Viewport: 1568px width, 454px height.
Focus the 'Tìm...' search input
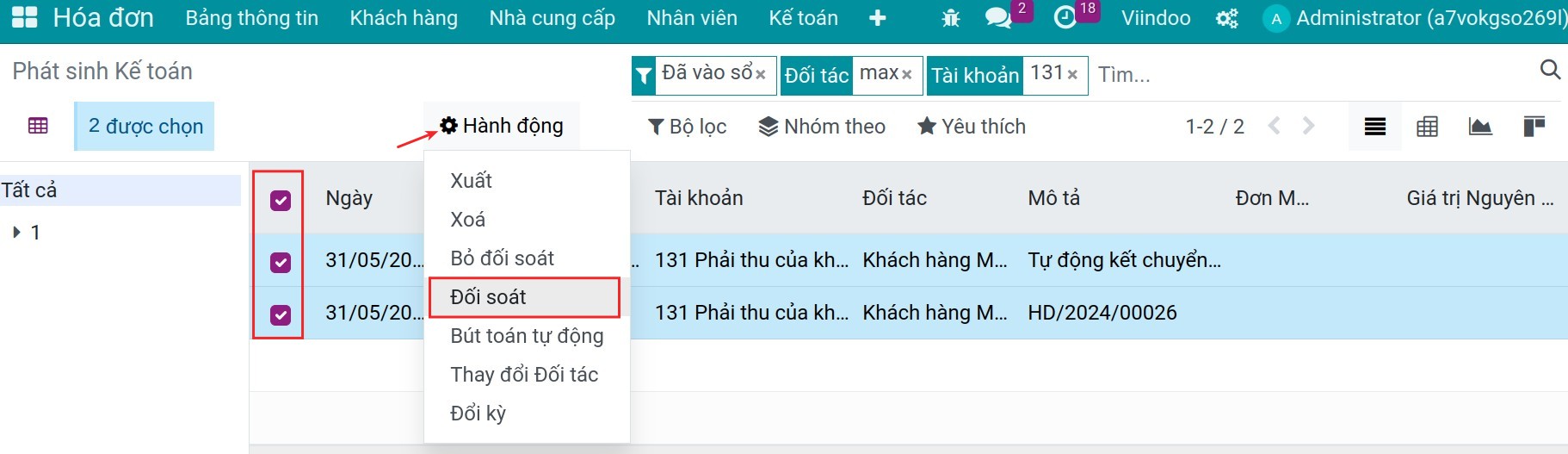click(x=1313, y=75)
